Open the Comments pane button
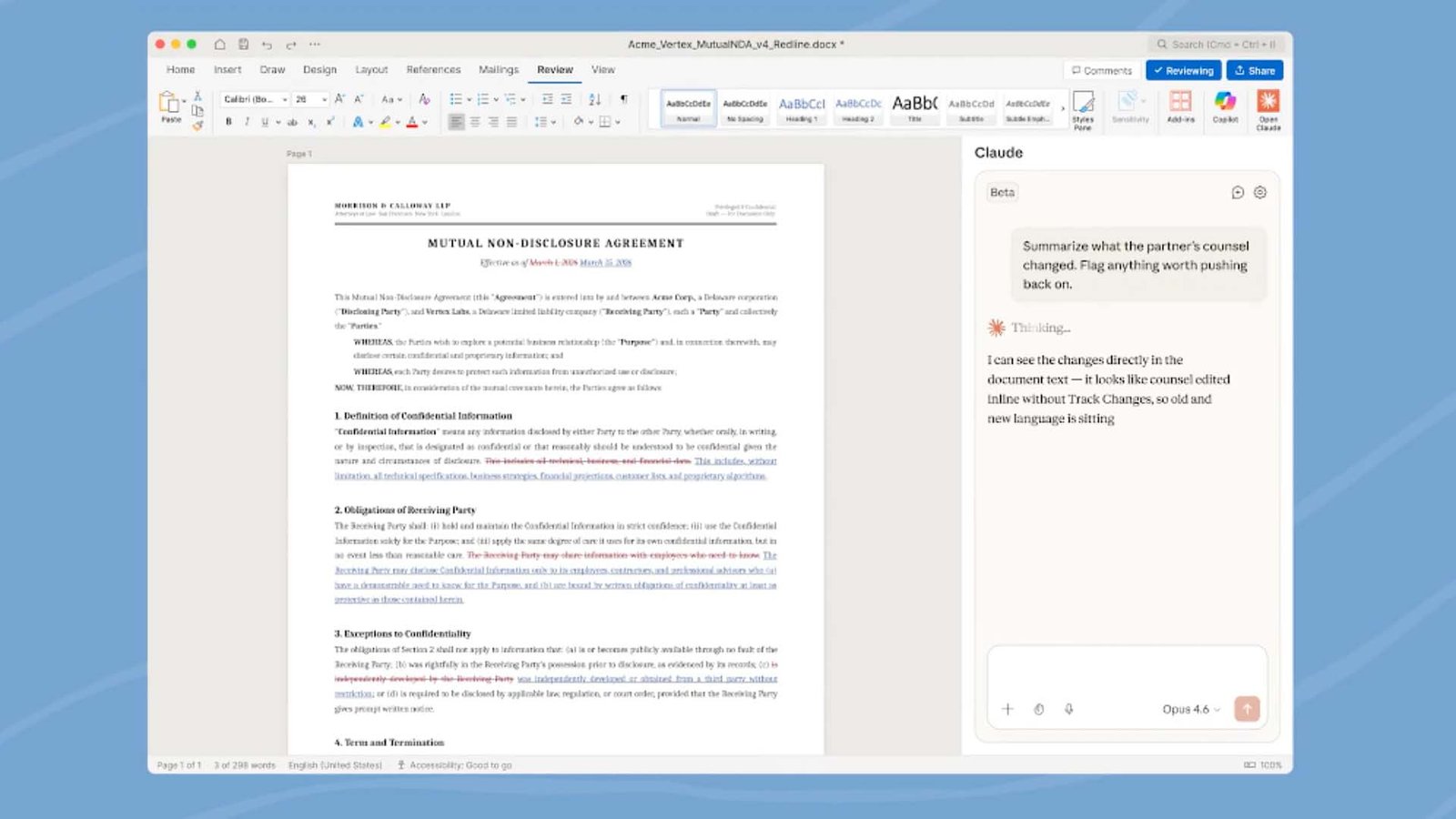1456x819 pixels. click(1101, 70)
